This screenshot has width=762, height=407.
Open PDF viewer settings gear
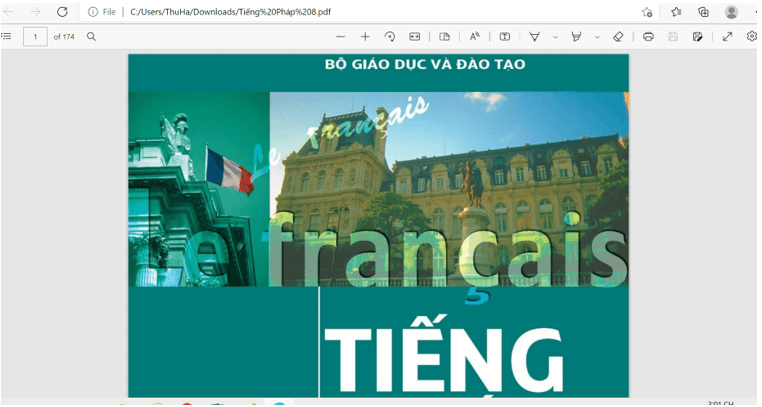pyautogui.click(x=752, y=36)
